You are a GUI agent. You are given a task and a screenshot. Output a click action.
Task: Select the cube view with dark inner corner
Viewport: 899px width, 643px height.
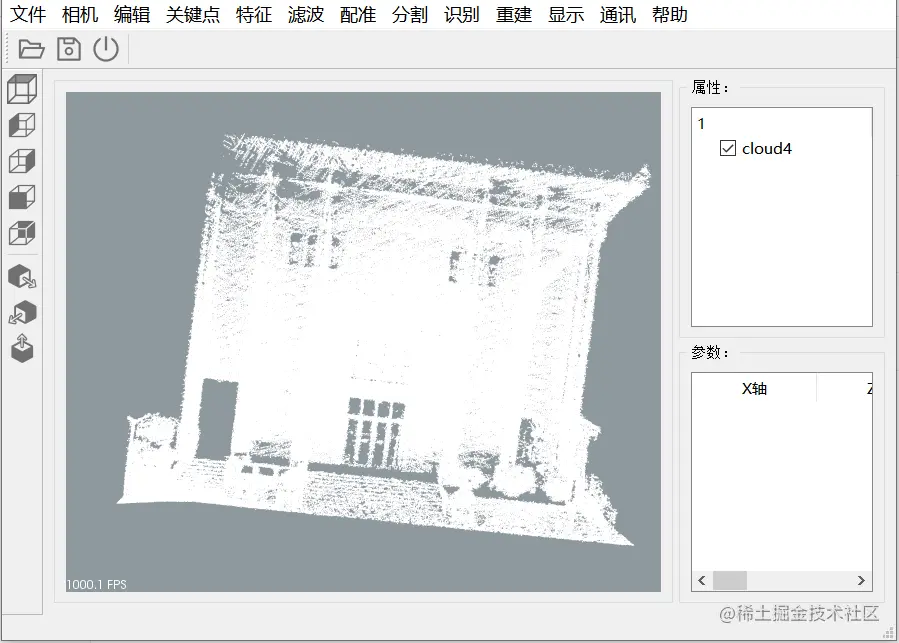click(x=22, y=233)
